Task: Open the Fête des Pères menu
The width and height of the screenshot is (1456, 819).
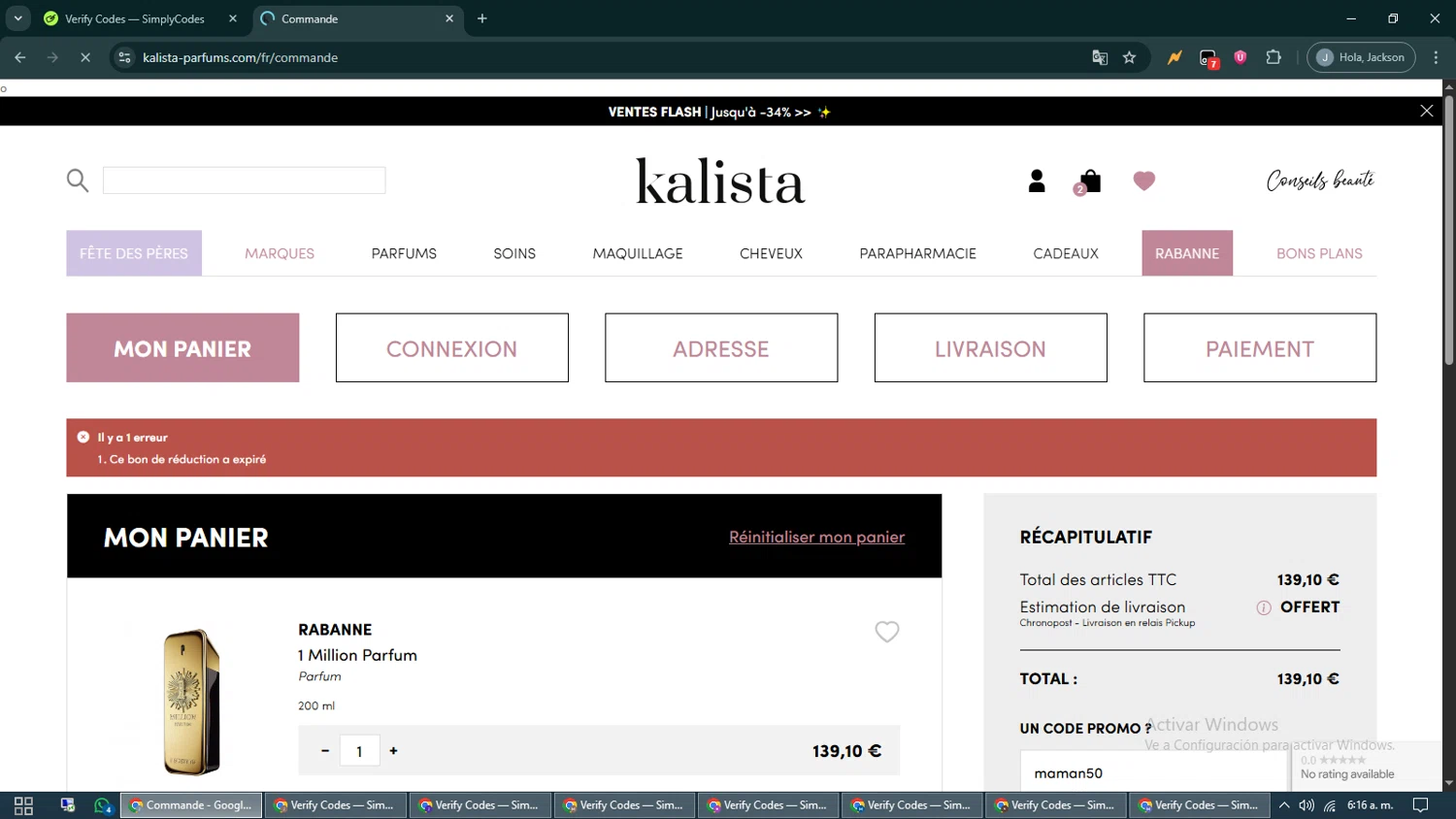Action: click(134, 253)
